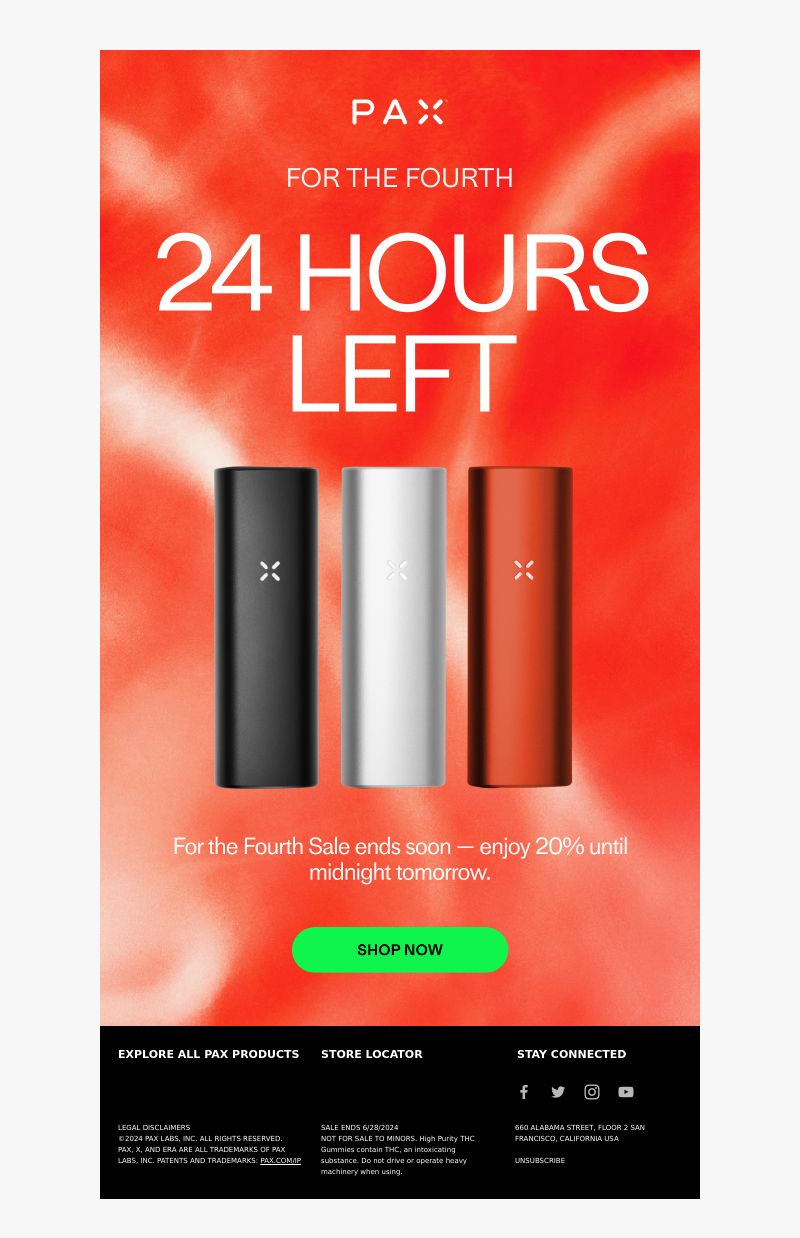Viewport: 800px width, 1238px height.
Task: Follow the PAX.COM/IP patents link
Action: click(x=281, y=1161)
